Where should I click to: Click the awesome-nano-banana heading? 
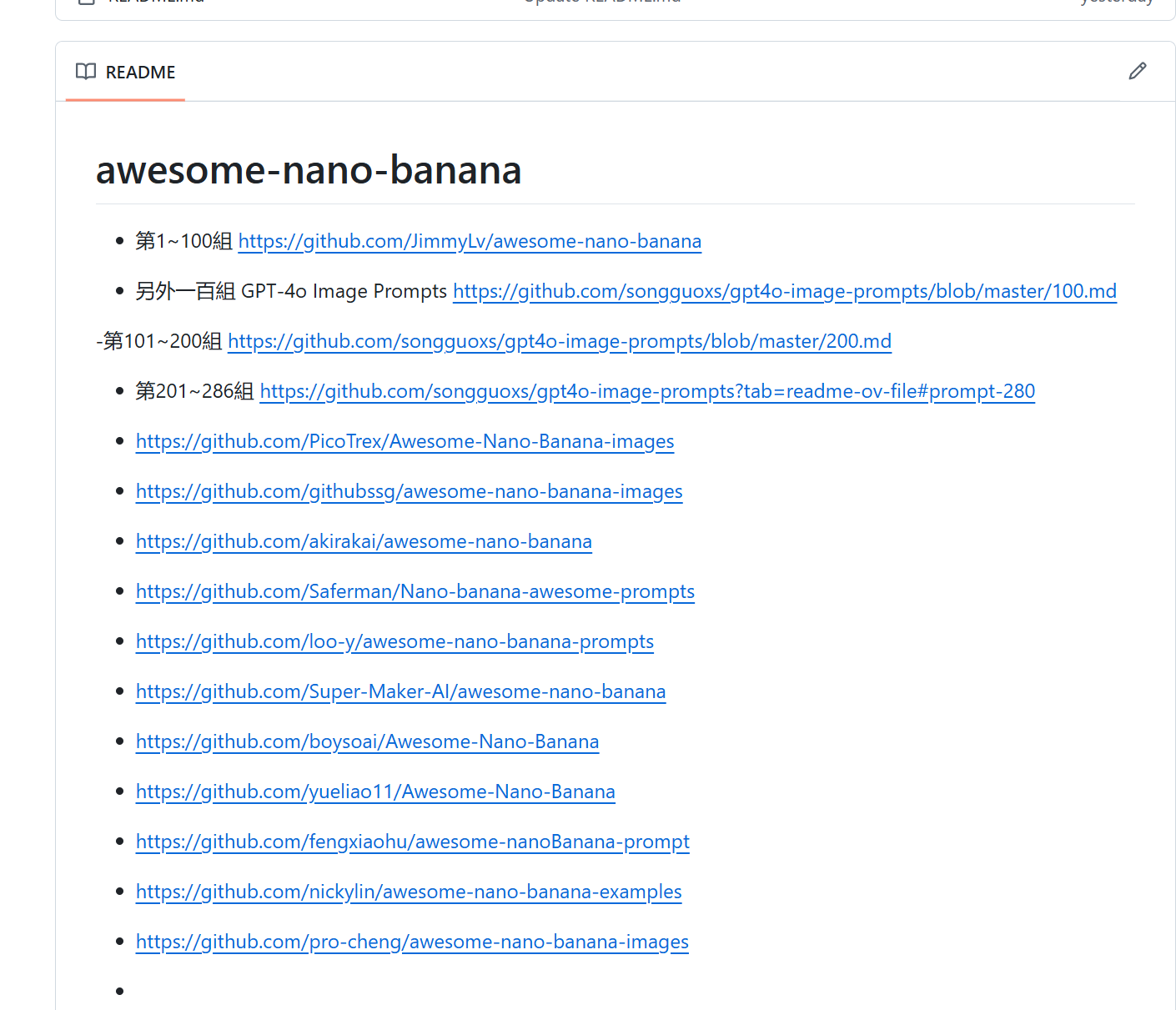point(309,170)
